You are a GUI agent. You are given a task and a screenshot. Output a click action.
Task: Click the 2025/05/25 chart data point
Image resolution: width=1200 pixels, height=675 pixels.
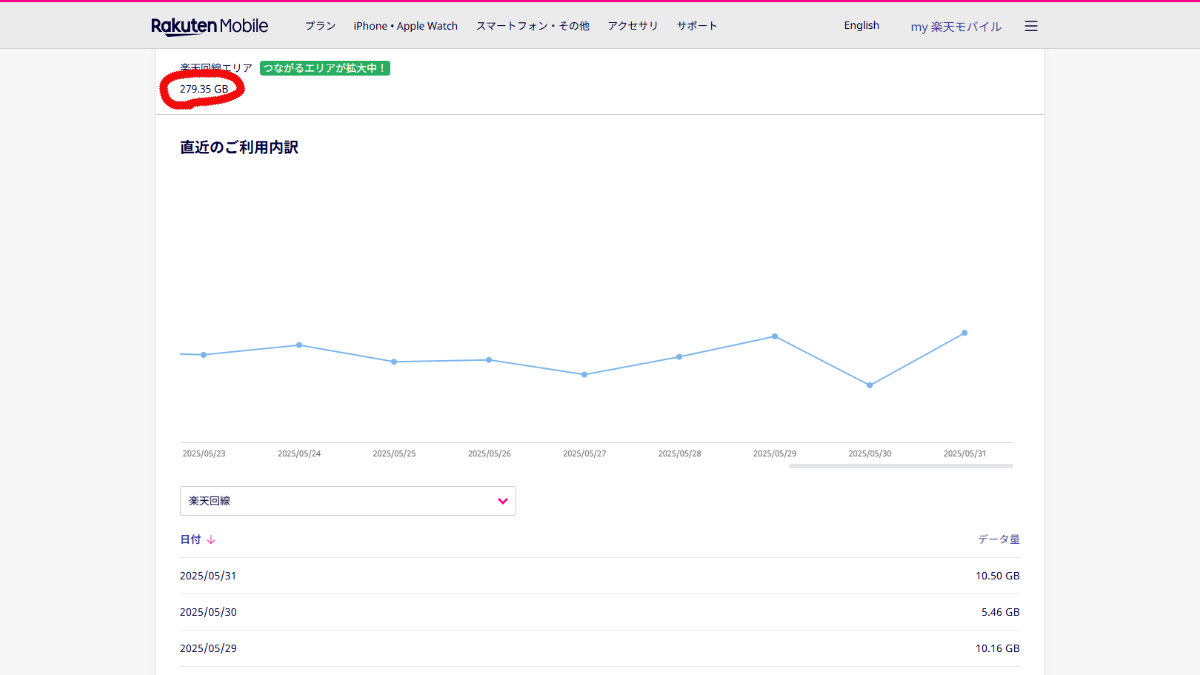click(394, 361)
